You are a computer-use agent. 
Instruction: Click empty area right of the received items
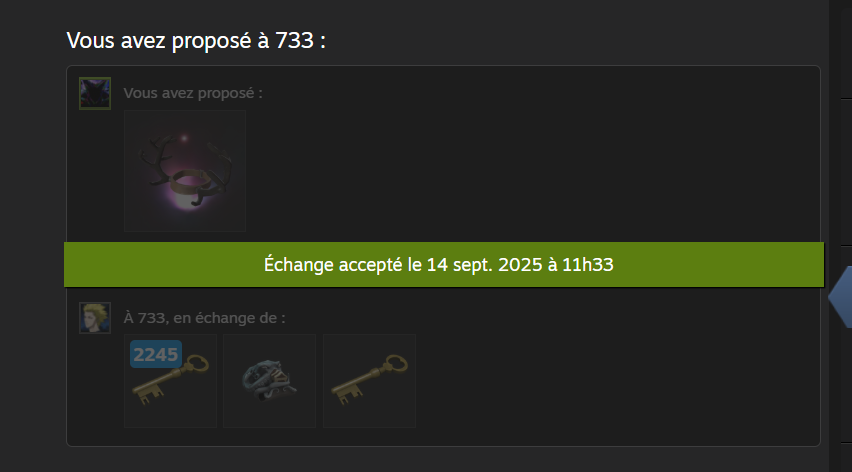coord(614,381)
